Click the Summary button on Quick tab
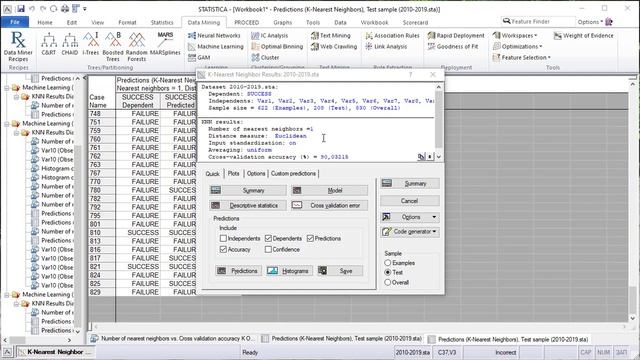 pyautogui.click(x=248, y=191)
